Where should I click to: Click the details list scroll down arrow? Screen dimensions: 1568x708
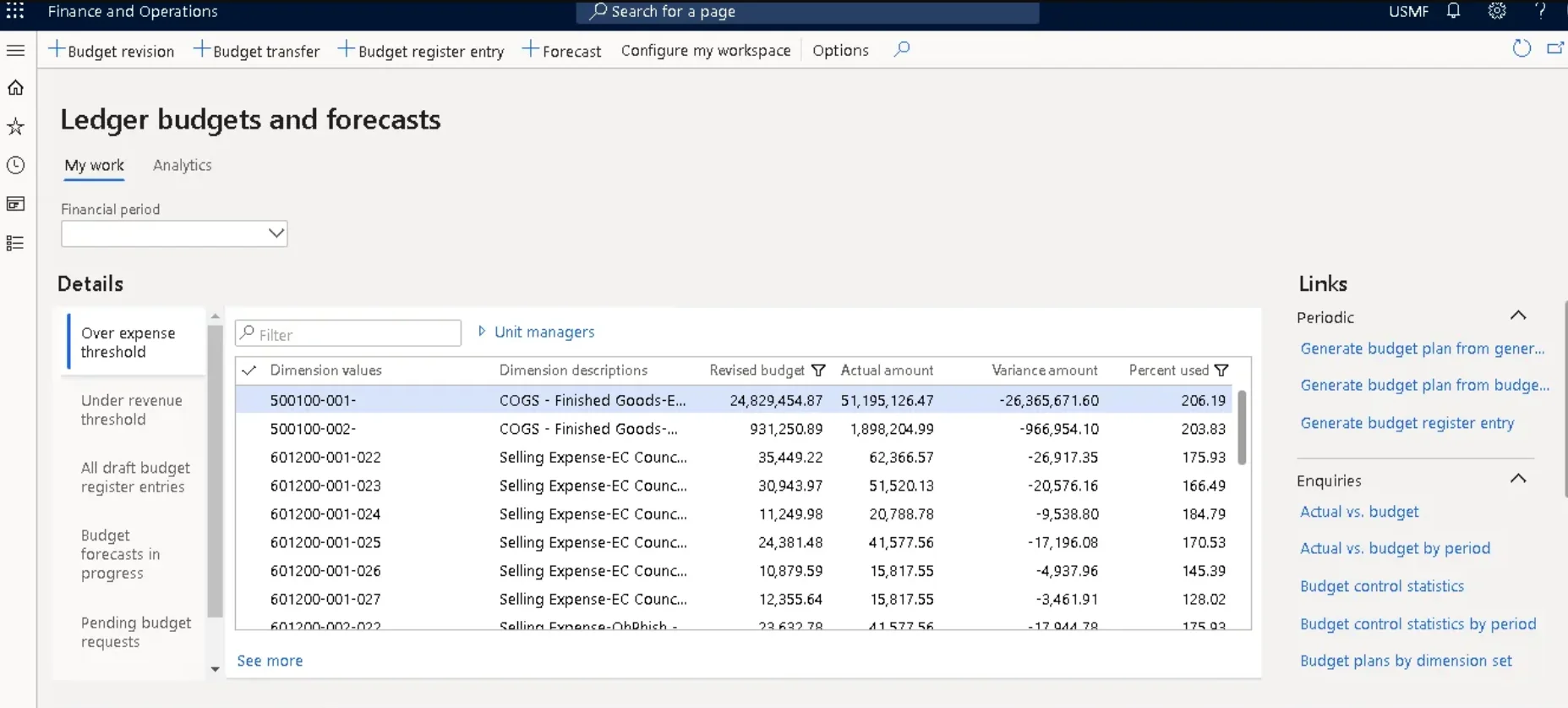(216, 669)
